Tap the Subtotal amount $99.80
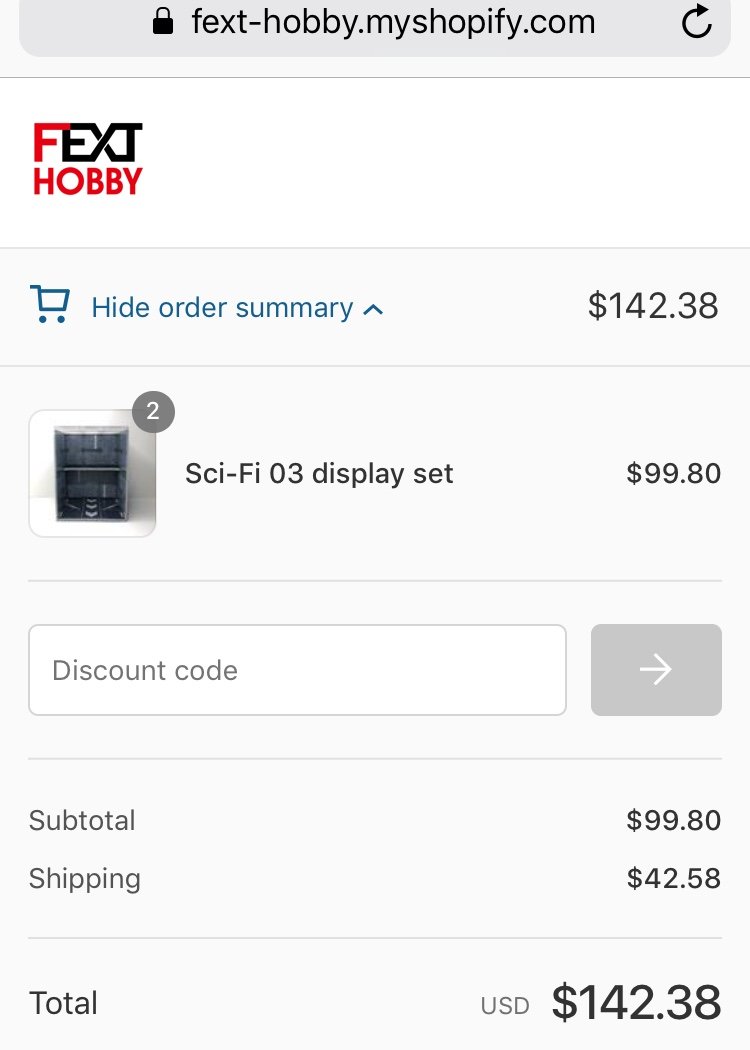The width and height of the screenshot is (750, 1050). tap(674, 820)
